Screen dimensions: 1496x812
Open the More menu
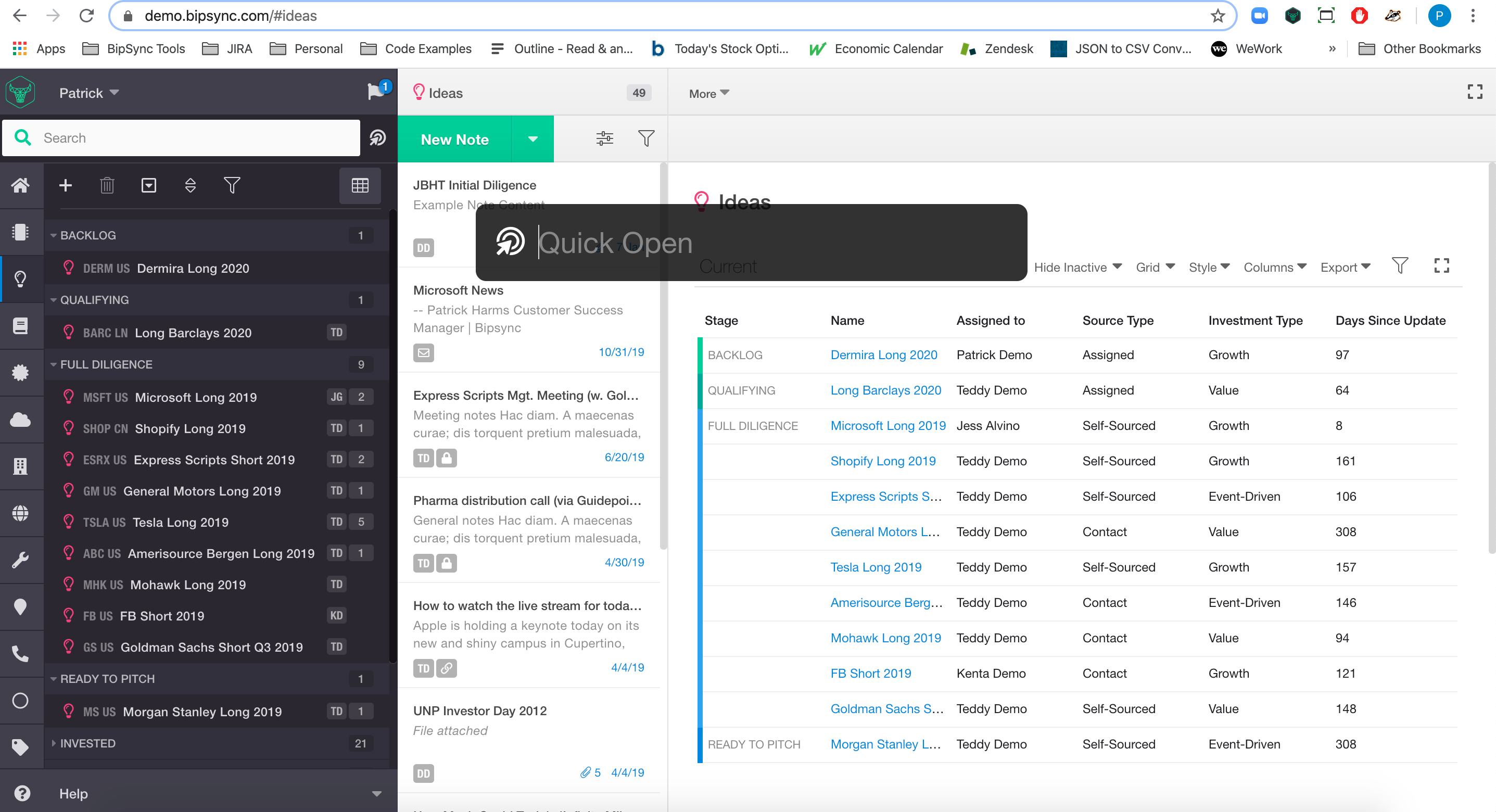pyautogui.click(x=708, y=94)
